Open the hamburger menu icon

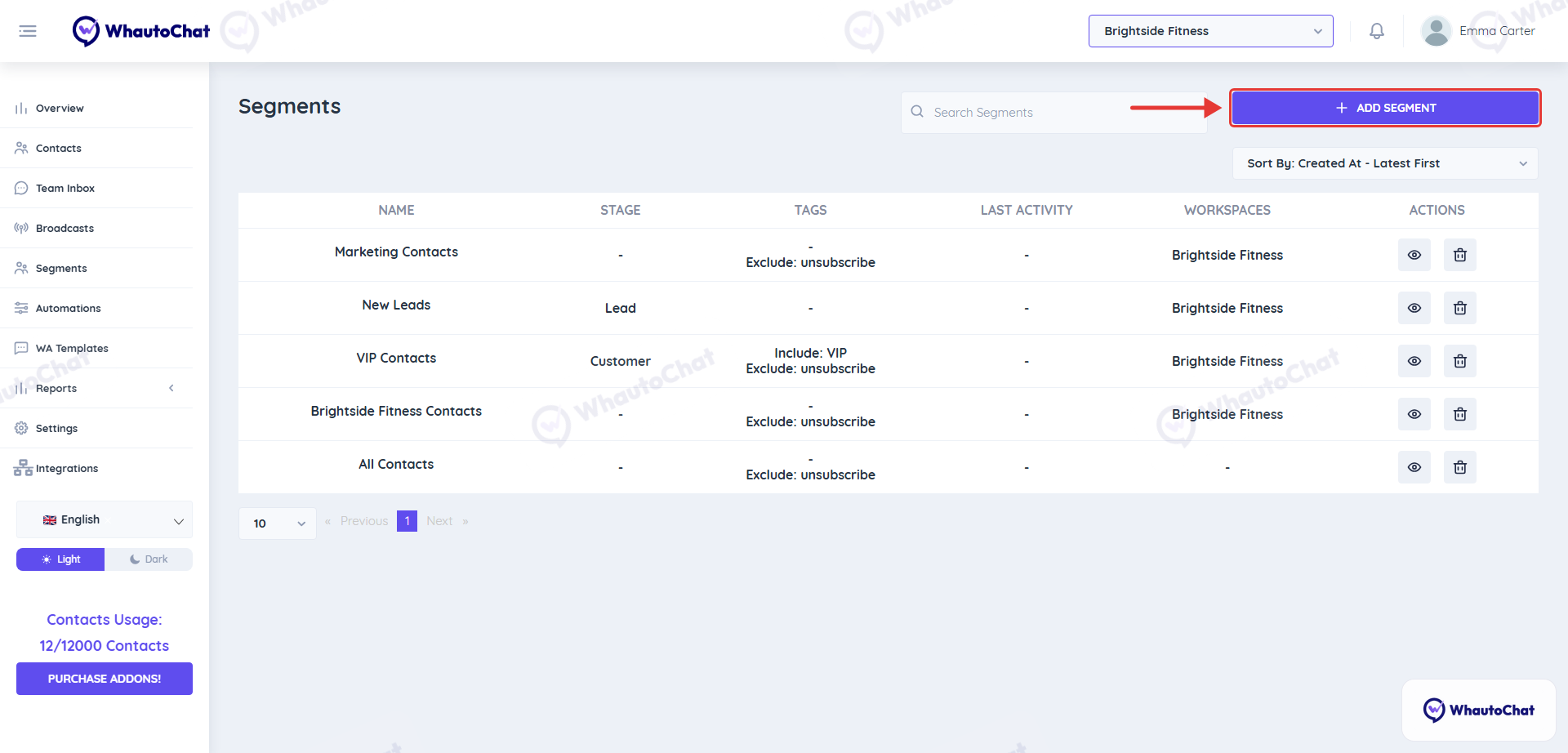coord(28,31)
